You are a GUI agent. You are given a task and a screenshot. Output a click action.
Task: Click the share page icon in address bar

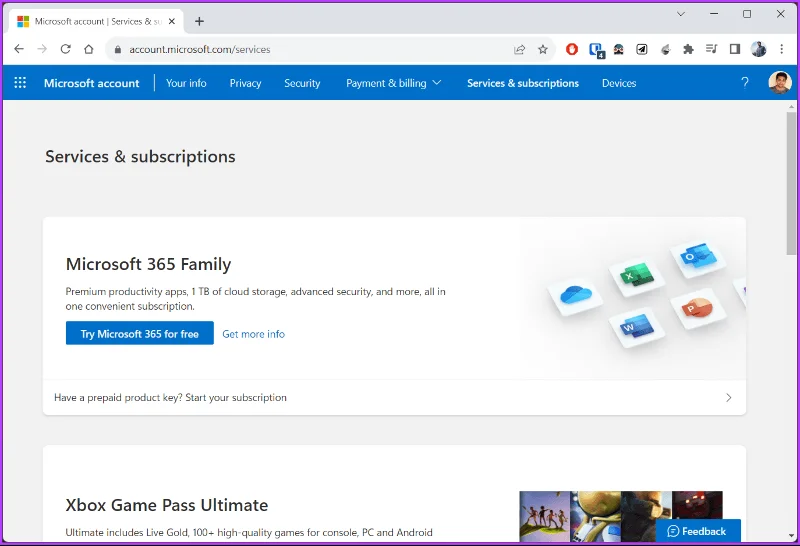point(519,49)
